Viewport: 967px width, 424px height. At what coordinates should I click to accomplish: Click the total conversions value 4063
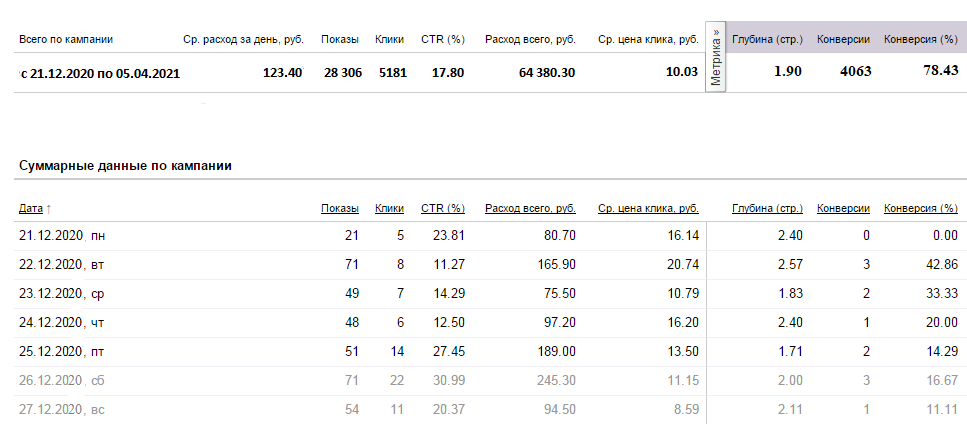(x=856, y=71)
